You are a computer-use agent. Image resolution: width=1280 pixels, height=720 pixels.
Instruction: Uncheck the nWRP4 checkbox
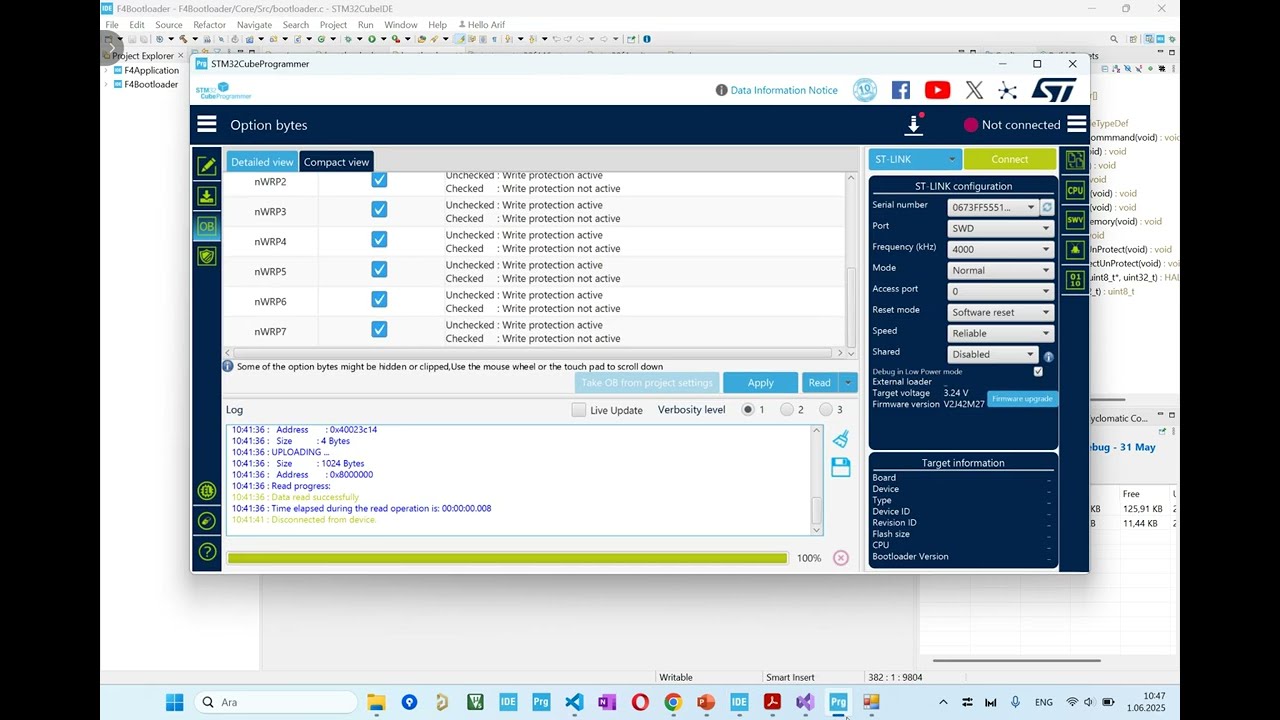tap(379, 239)
